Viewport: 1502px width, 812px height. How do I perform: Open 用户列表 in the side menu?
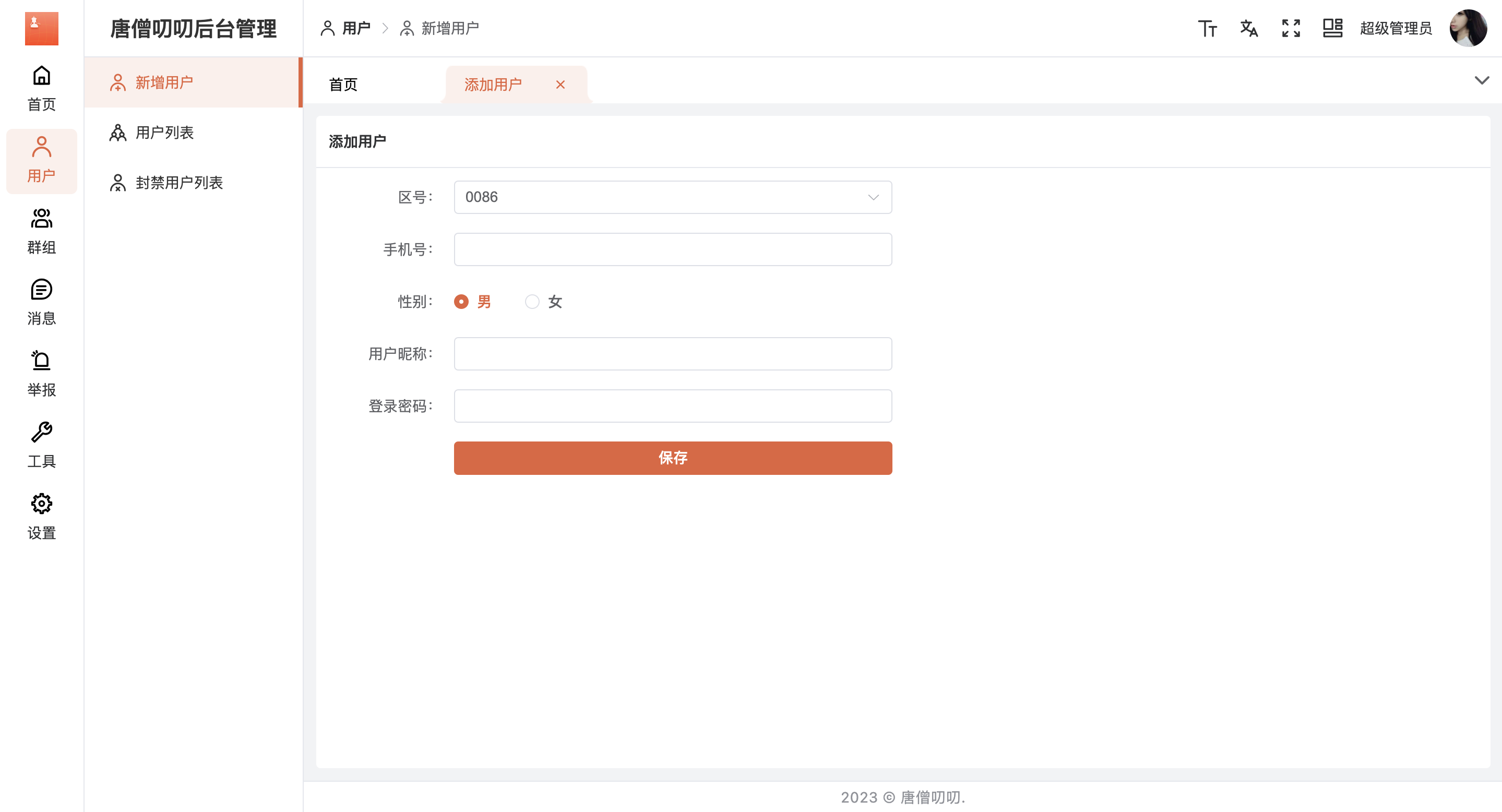tap(164, 133)
